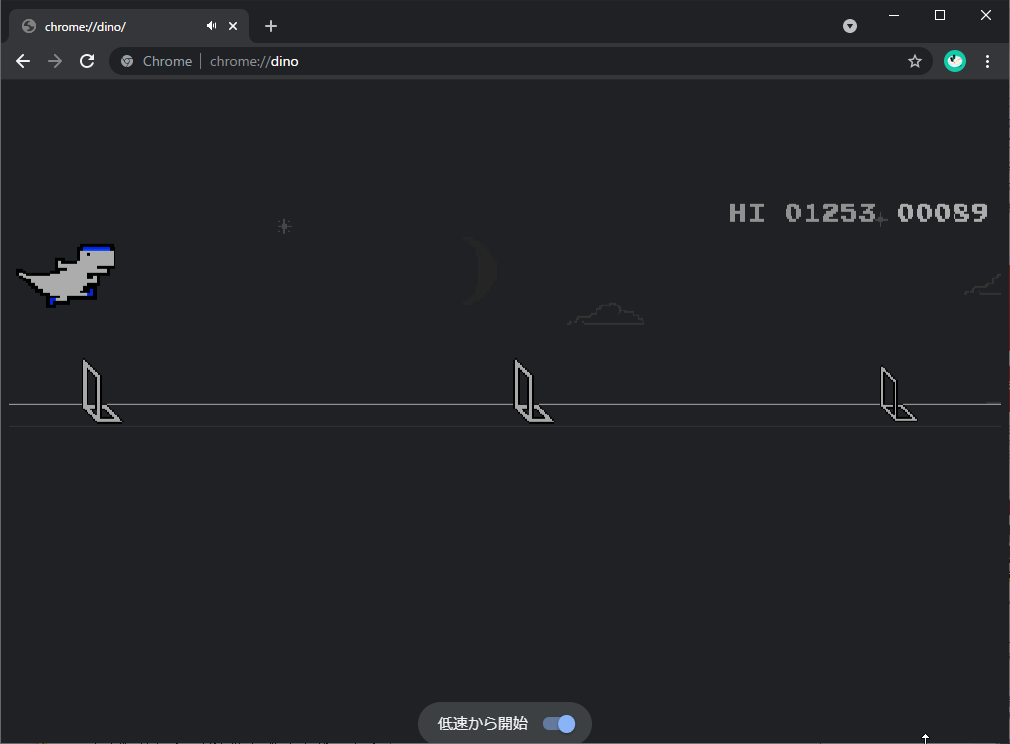The image size is (1010, 744).
Task: Click the jumping T-Rex character
Action: (x=66, y=275)
